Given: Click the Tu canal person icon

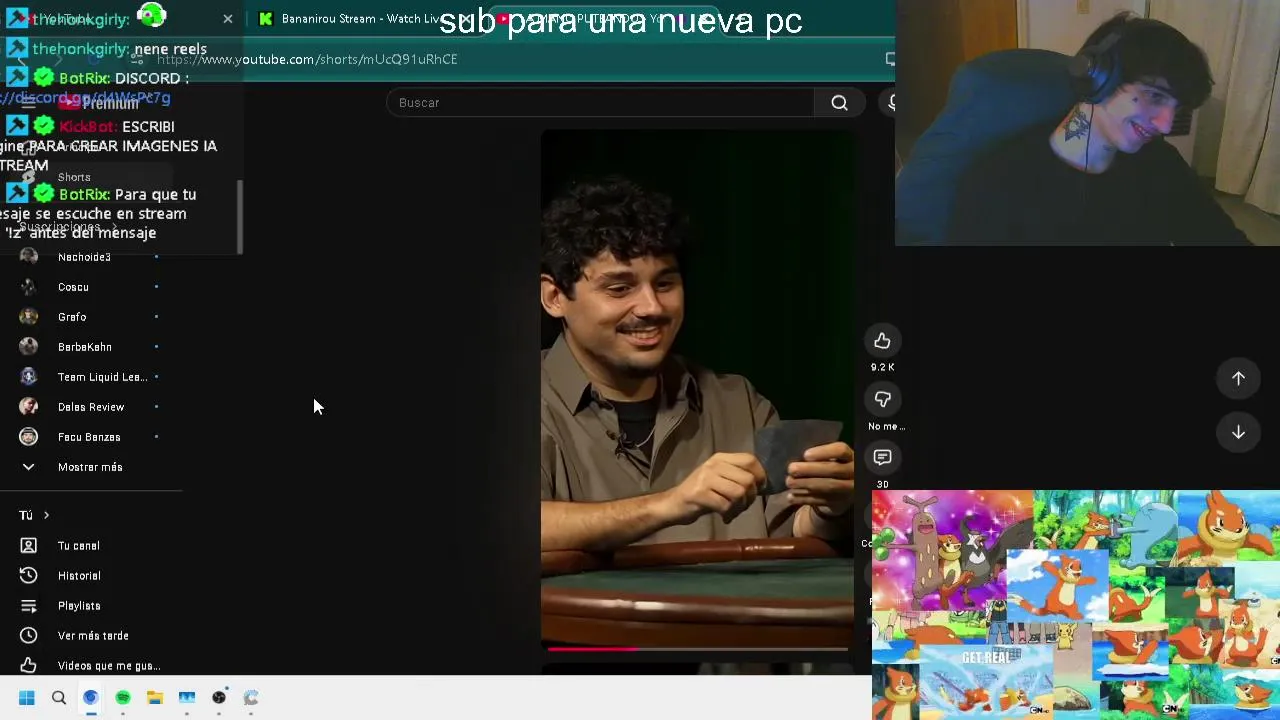Looking at the screenshot, I should [28, 546].
